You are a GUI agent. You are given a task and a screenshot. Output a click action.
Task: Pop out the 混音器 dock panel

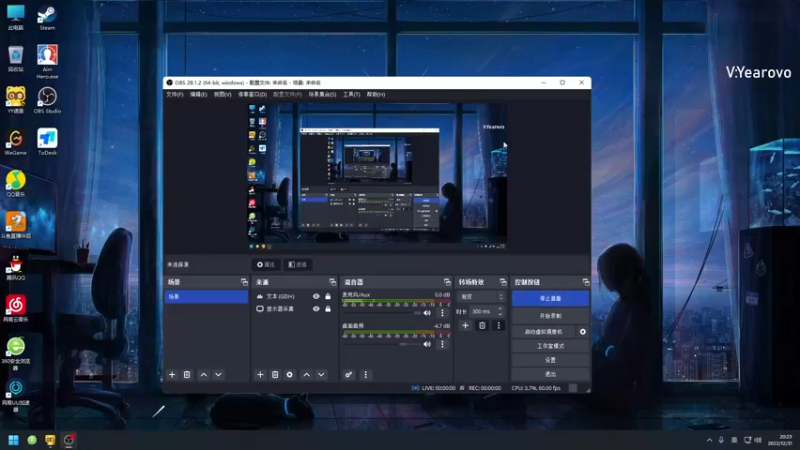click(x=447, y=282)
